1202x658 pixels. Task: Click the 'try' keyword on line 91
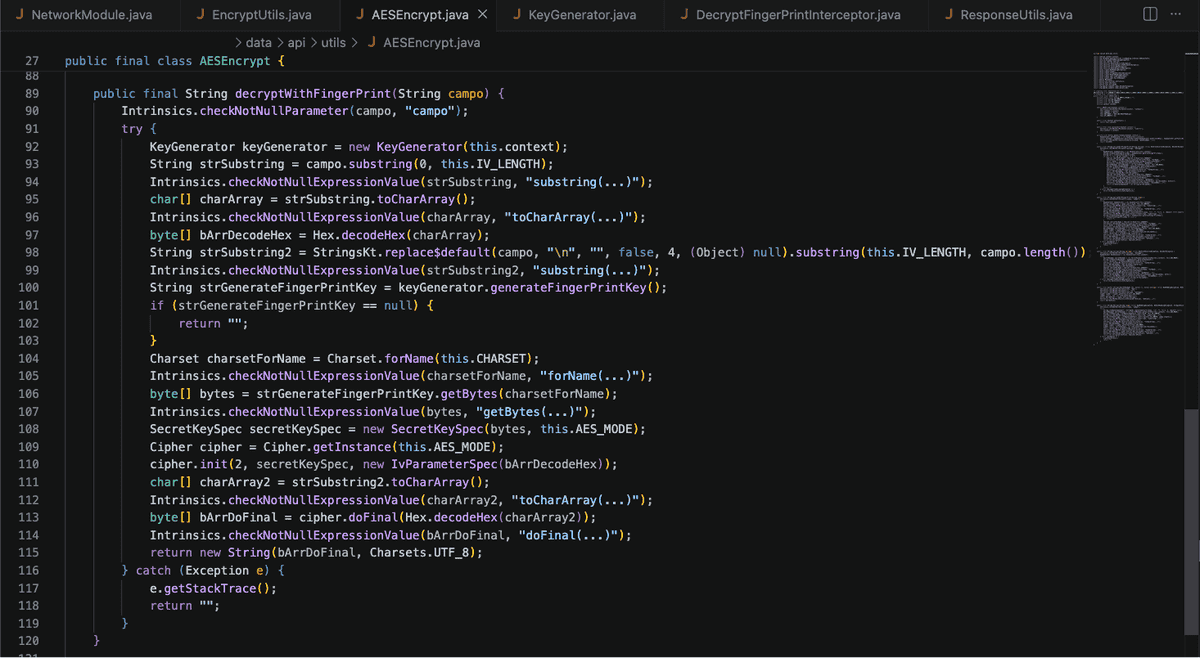point(132,129)
